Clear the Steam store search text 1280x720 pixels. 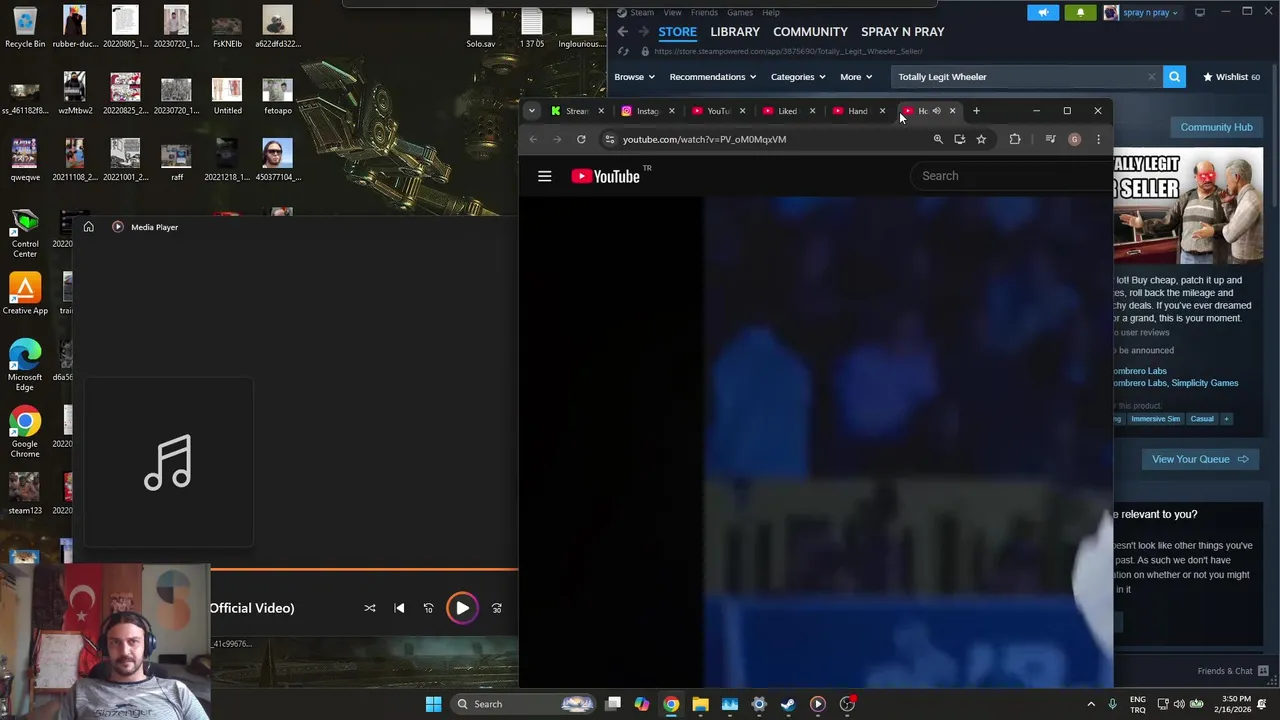coord(1152,77)
